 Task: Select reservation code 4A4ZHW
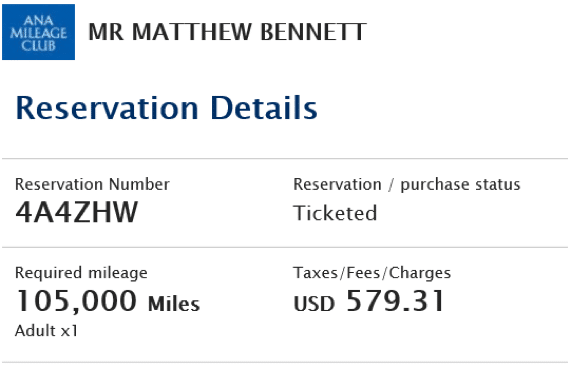[x=76, y=212]
